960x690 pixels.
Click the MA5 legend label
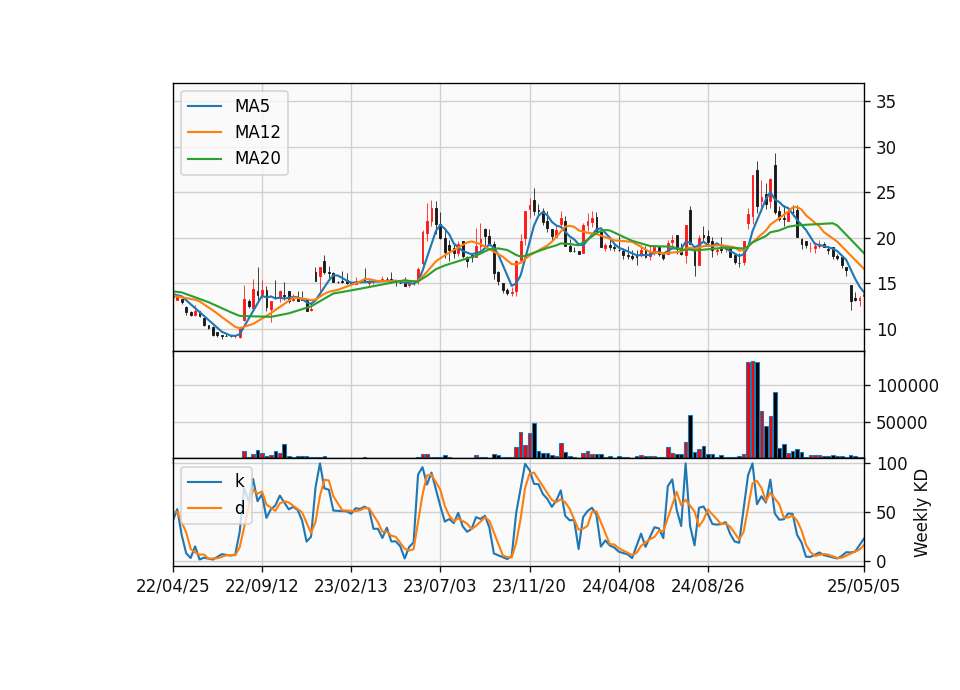pos(252,106)
